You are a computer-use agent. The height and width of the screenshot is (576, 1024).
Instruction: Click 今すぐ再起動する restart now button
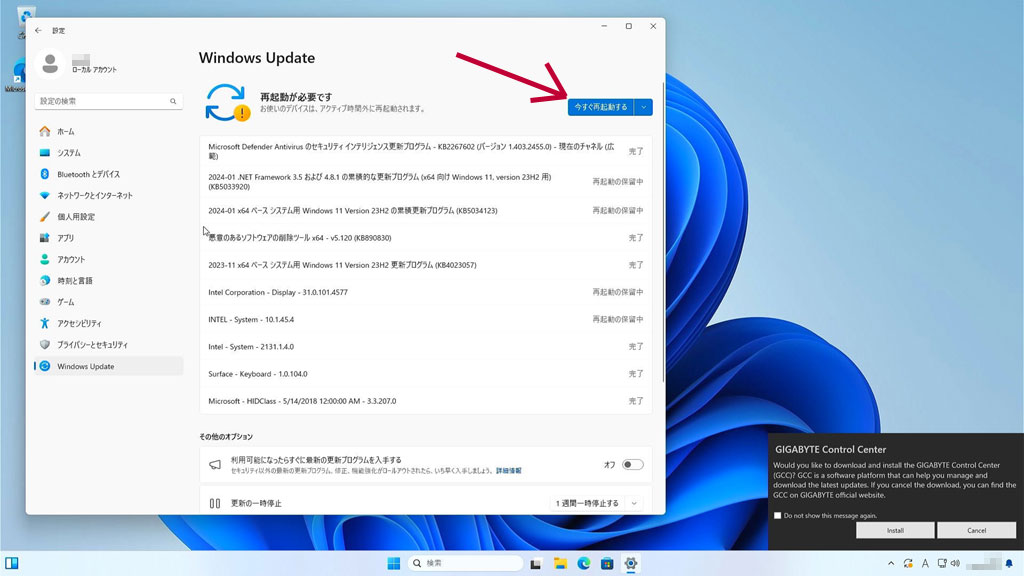[x=600, y=107]
